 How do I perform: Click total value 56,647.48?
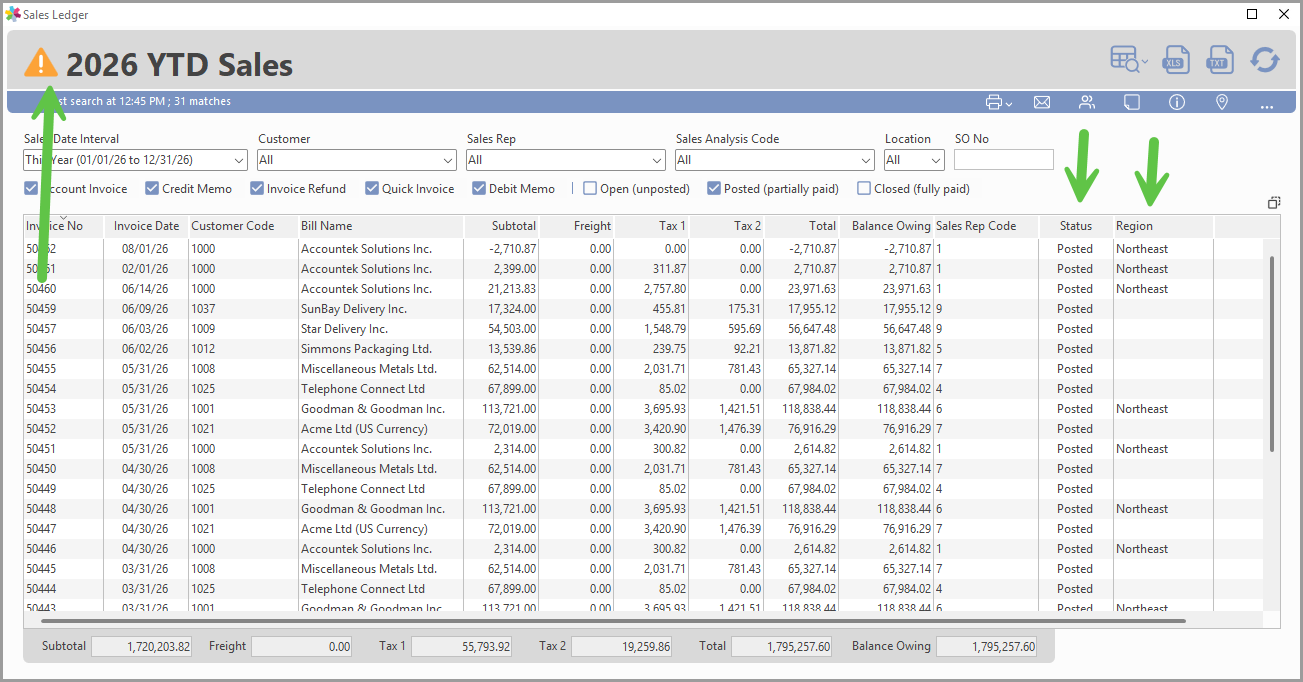pos(810,329)
